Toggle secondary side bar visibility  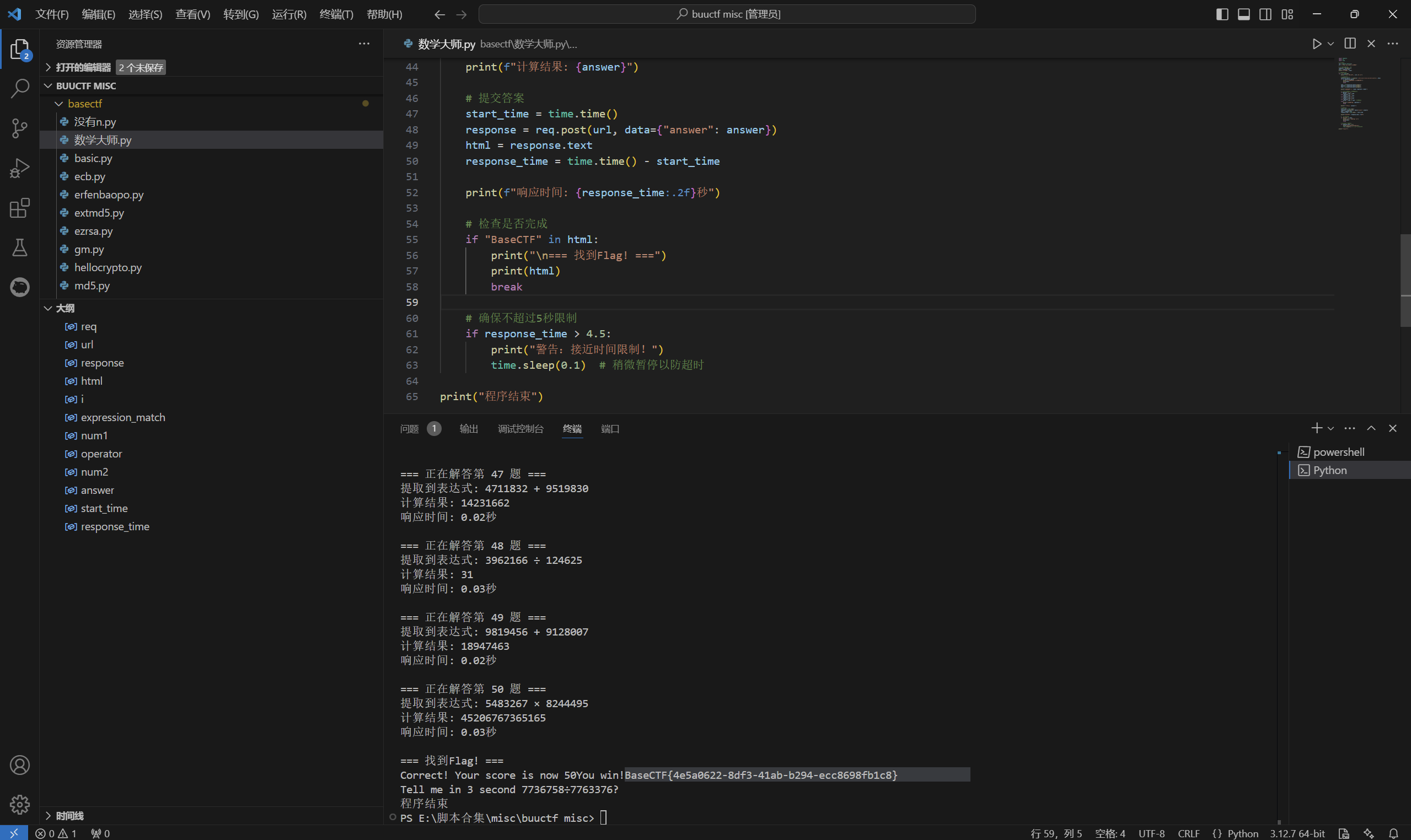tap(1265, 14)
